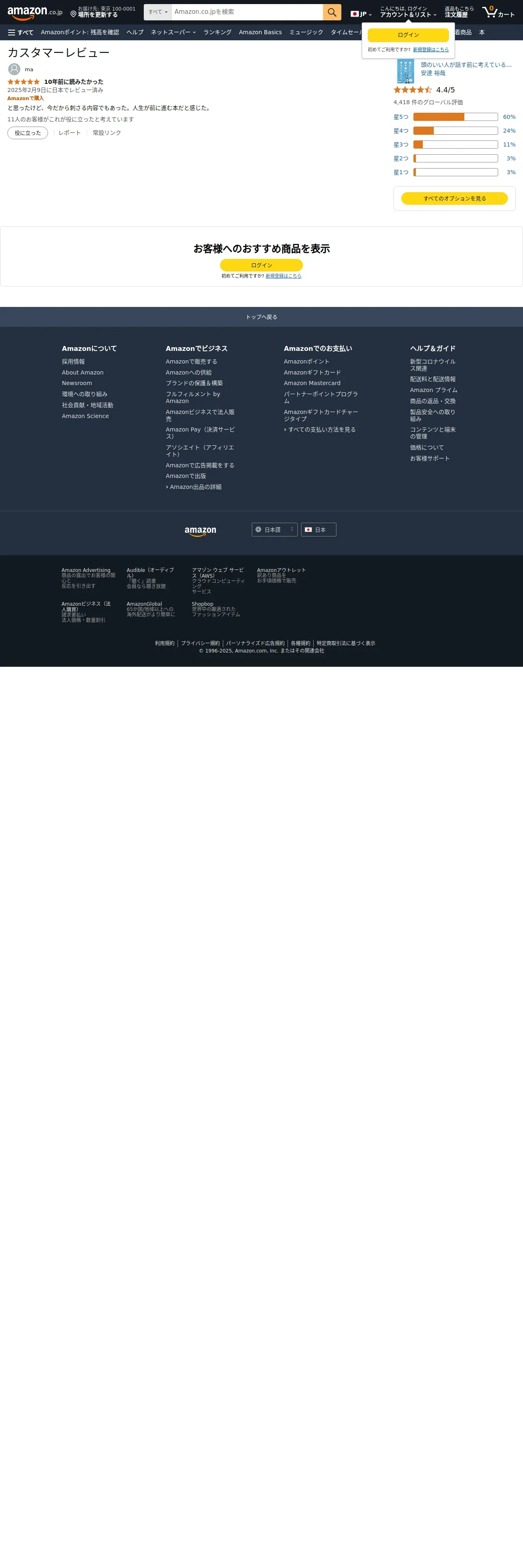Image resolution: width=523 pixels, height=1568 pixels.
Task: Open Newsroom footer link
Action: coord(77,383)
